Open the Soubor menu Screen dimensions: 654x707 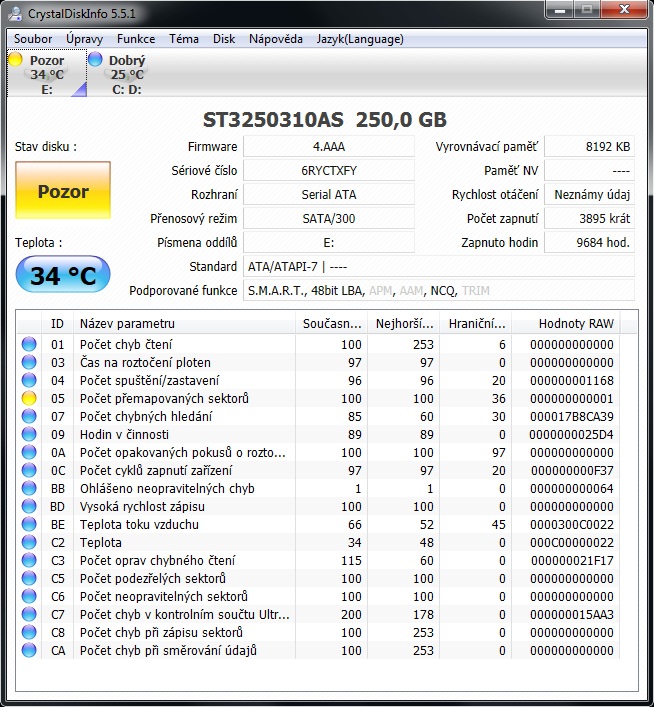tap(33, 39)
